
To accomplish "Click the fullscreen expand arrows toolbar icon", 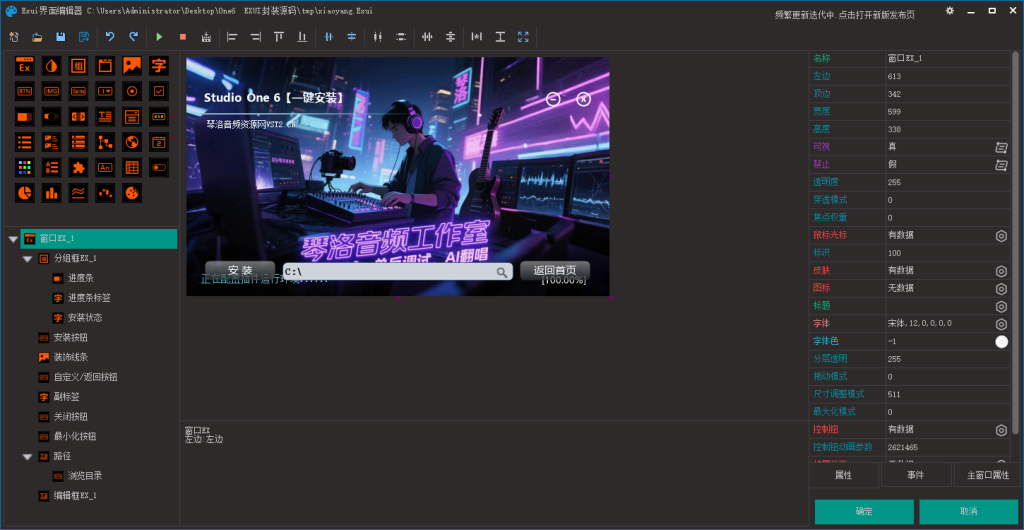I will [x=523, y=37].
